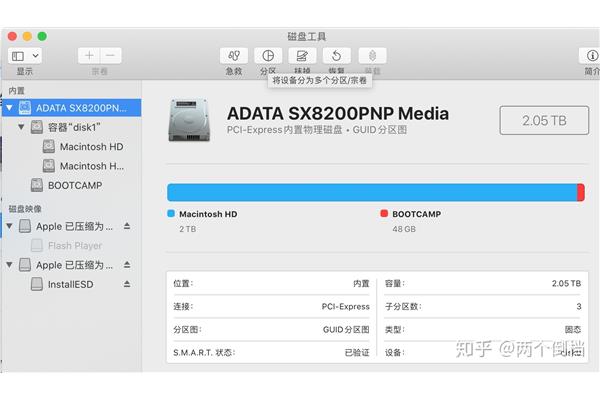
Task: Click the large hard drive image
Action: [x=189, y=120]
